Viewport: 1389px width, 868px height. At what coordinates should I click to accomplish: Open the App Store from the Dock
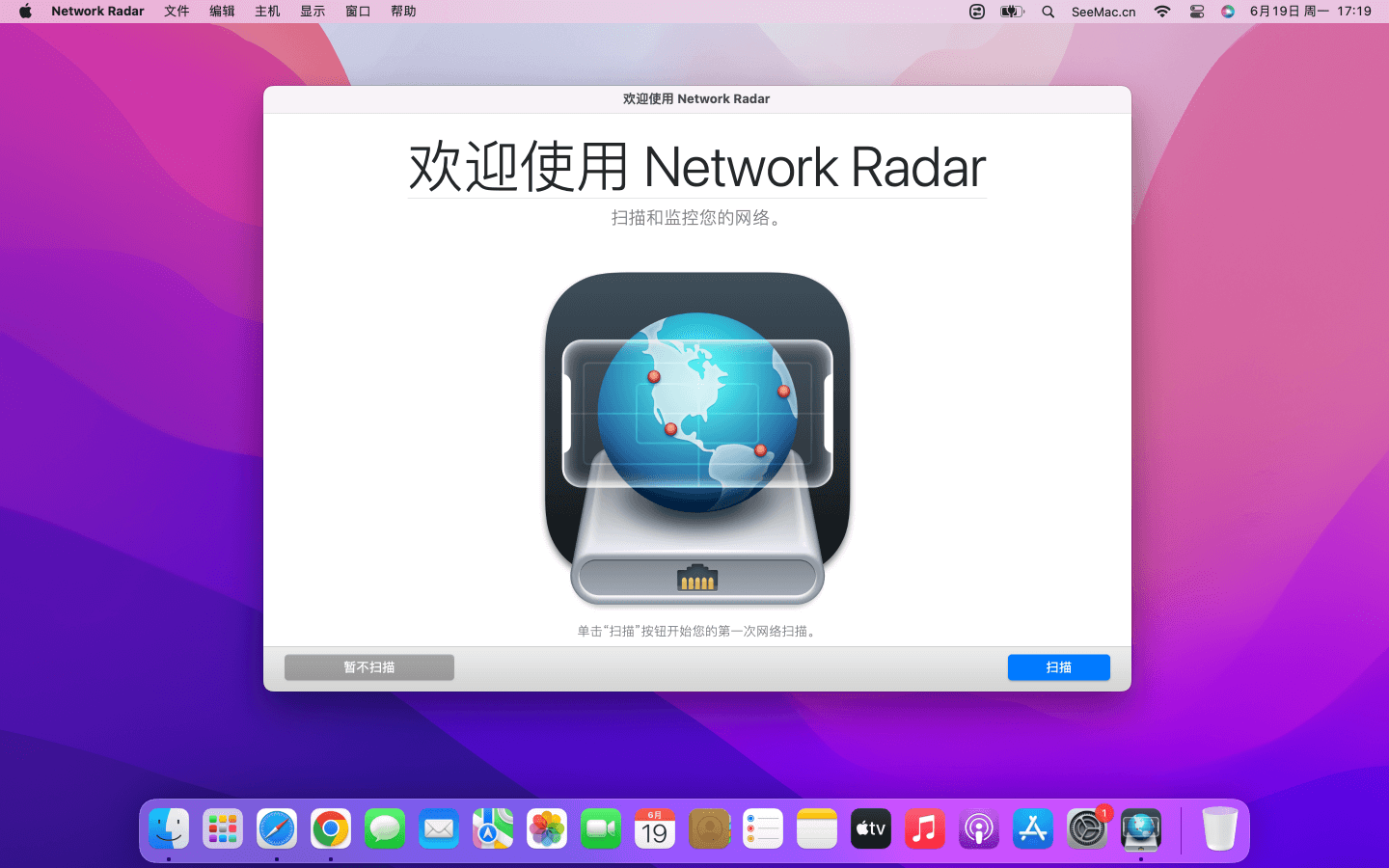pyautogui.click(x=1033, y=829)
